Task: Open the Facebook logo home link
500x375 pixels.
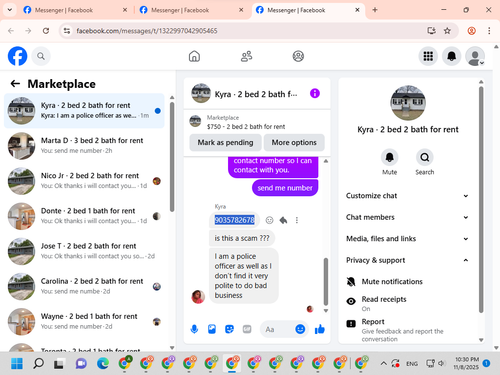Action: point(17,56)
